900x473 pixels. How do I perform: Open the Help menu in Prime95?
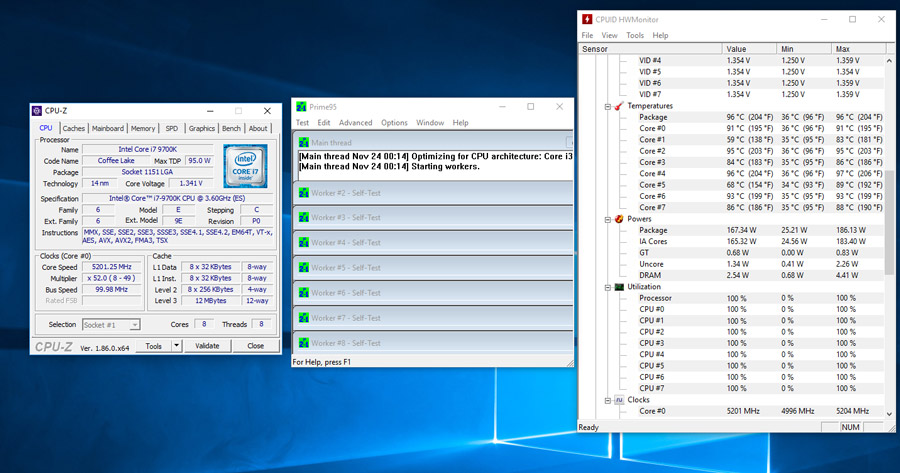(x=460, y=123)
